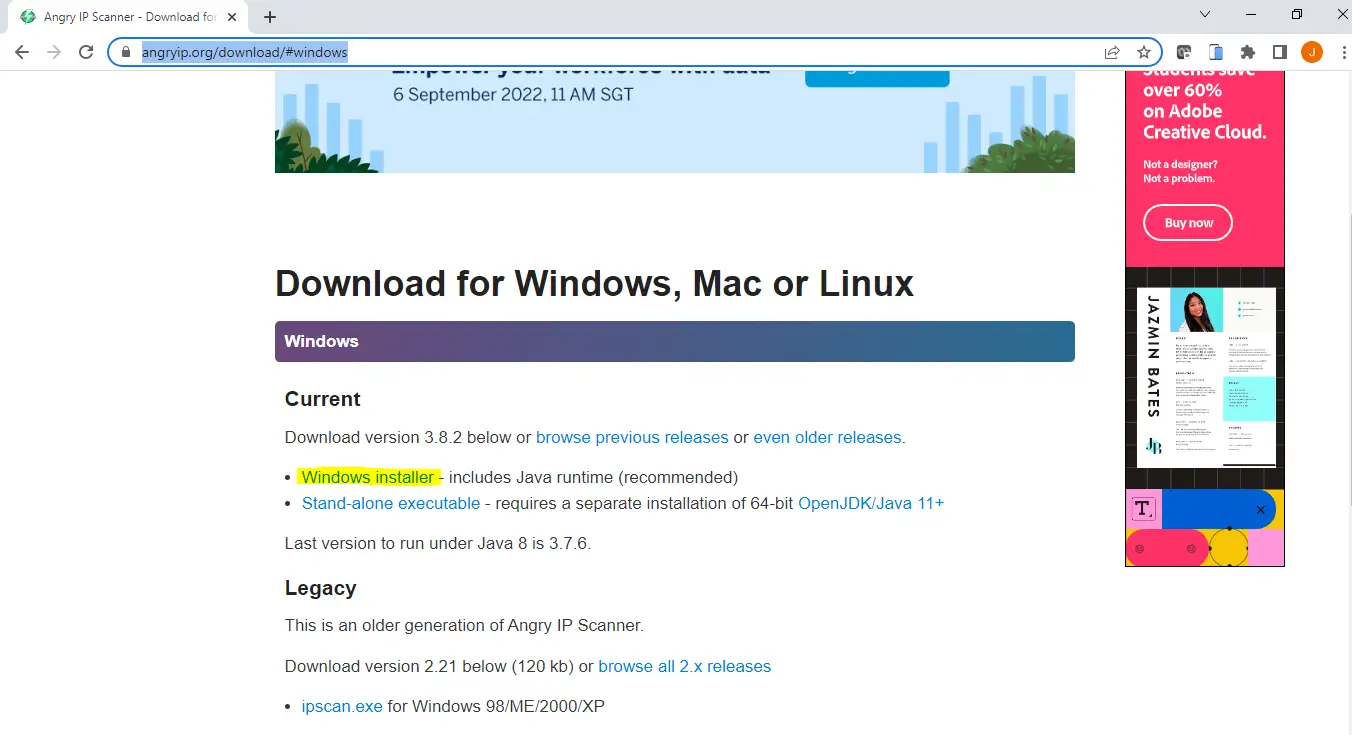The width and height of the screenshot is (1352, 735).
Task: Open browse previous releases link
Action: (x=632, y=437)
